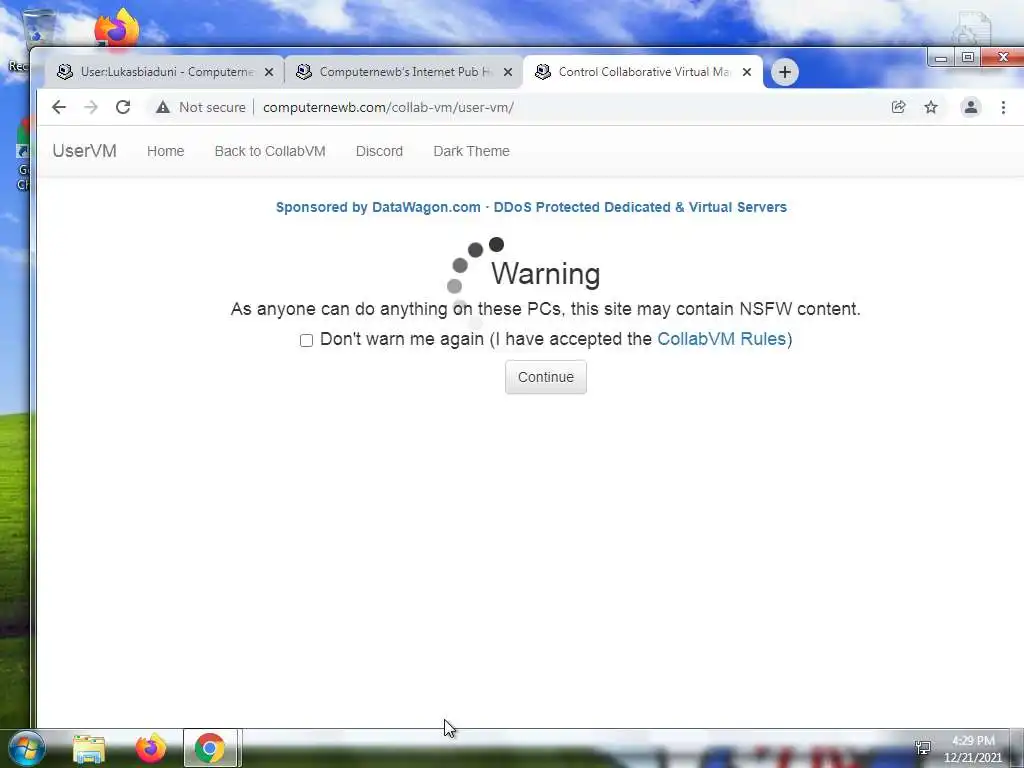The image size is (1024, 768).
Task: Click the UserVM brand link
Action: [x=84, y=151]
